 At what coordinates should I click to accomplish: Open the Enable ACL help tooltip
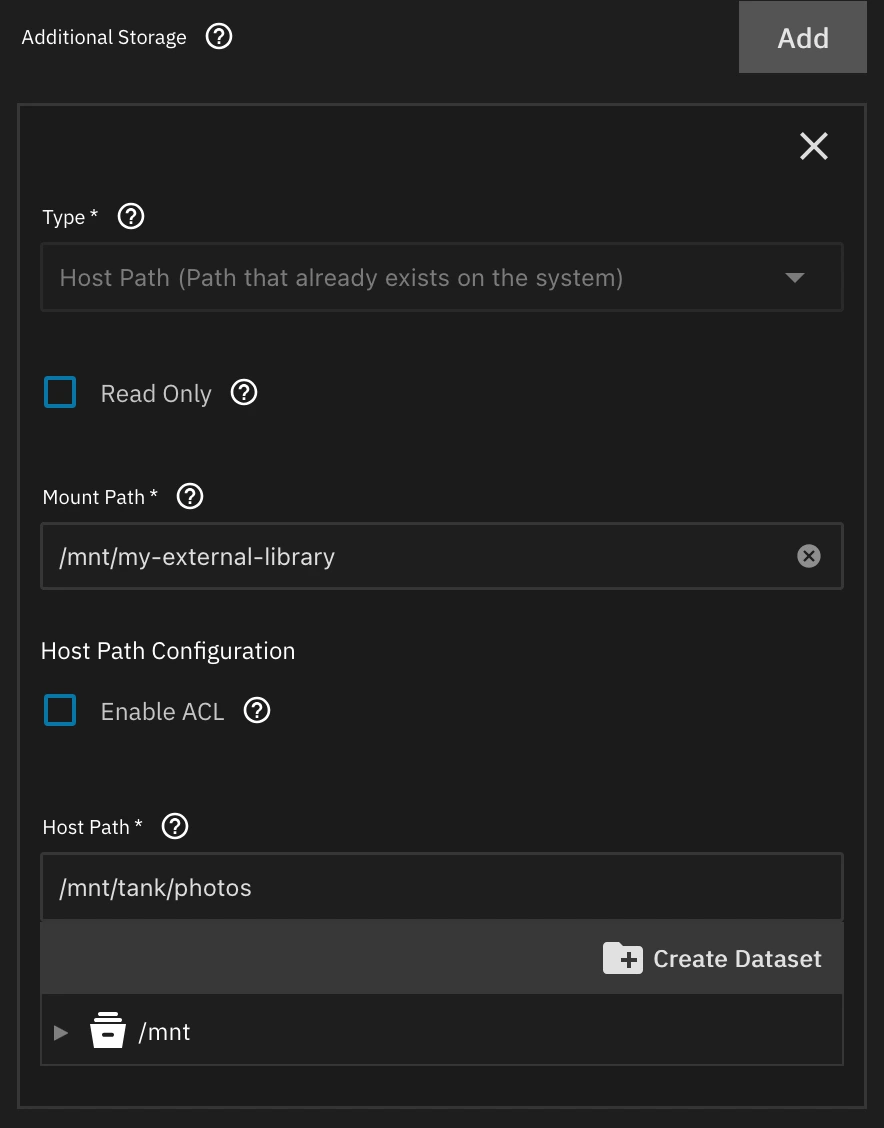coord(256,710)
